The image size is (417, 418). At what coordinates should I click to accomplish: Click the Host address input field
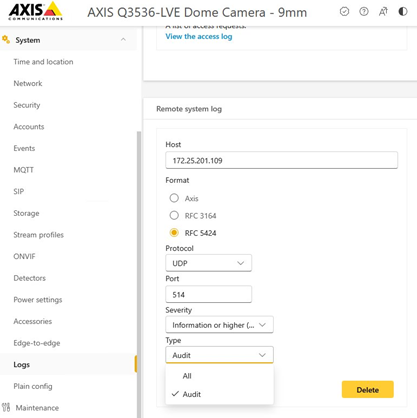[x=281, y=160]
